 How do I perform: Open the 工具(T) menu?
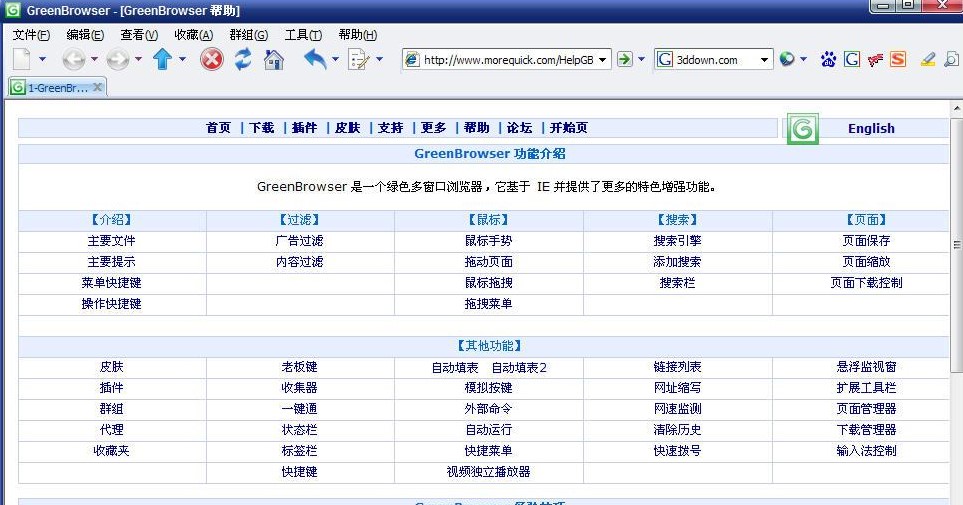[303, 35]
